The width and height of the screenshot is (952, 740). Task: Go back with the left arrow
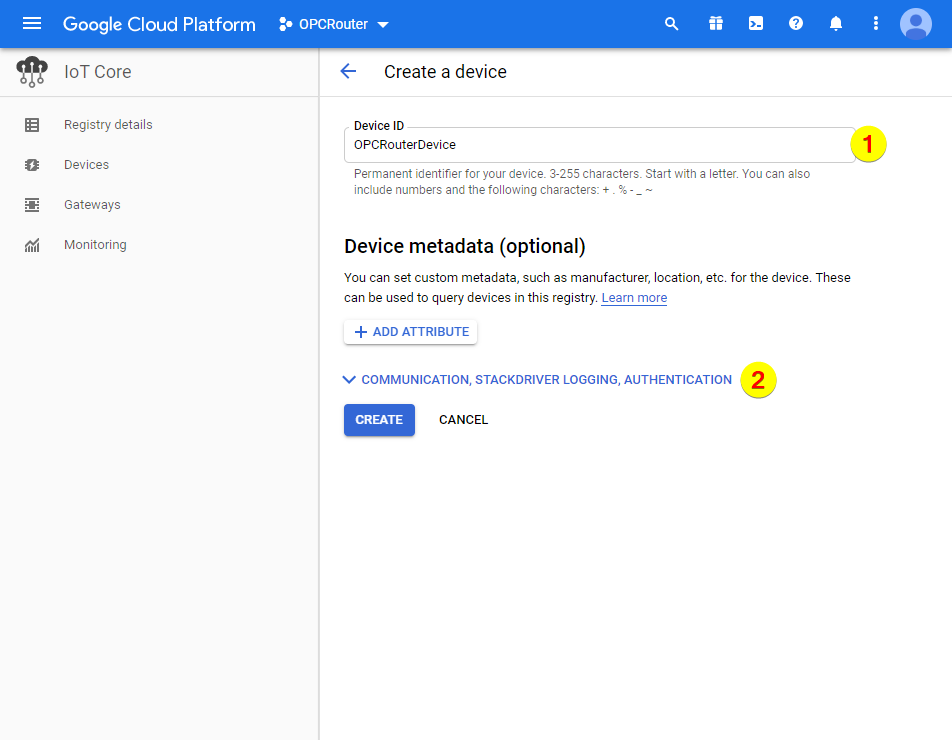(x=348, y=72)
